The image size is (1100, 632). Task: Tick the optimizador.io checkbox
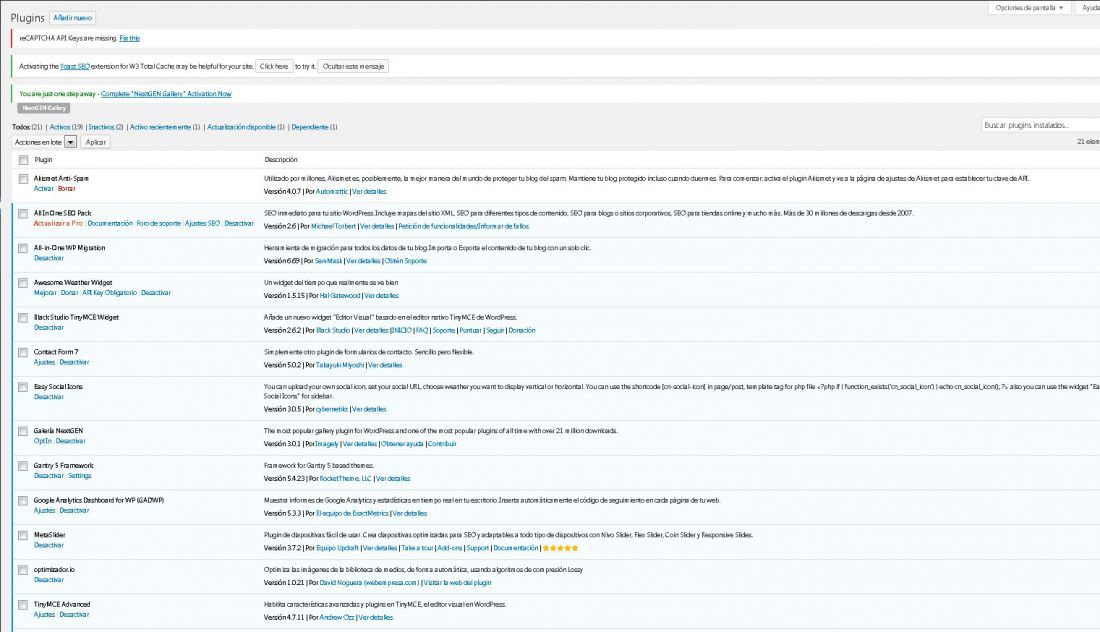pos(23,570)
